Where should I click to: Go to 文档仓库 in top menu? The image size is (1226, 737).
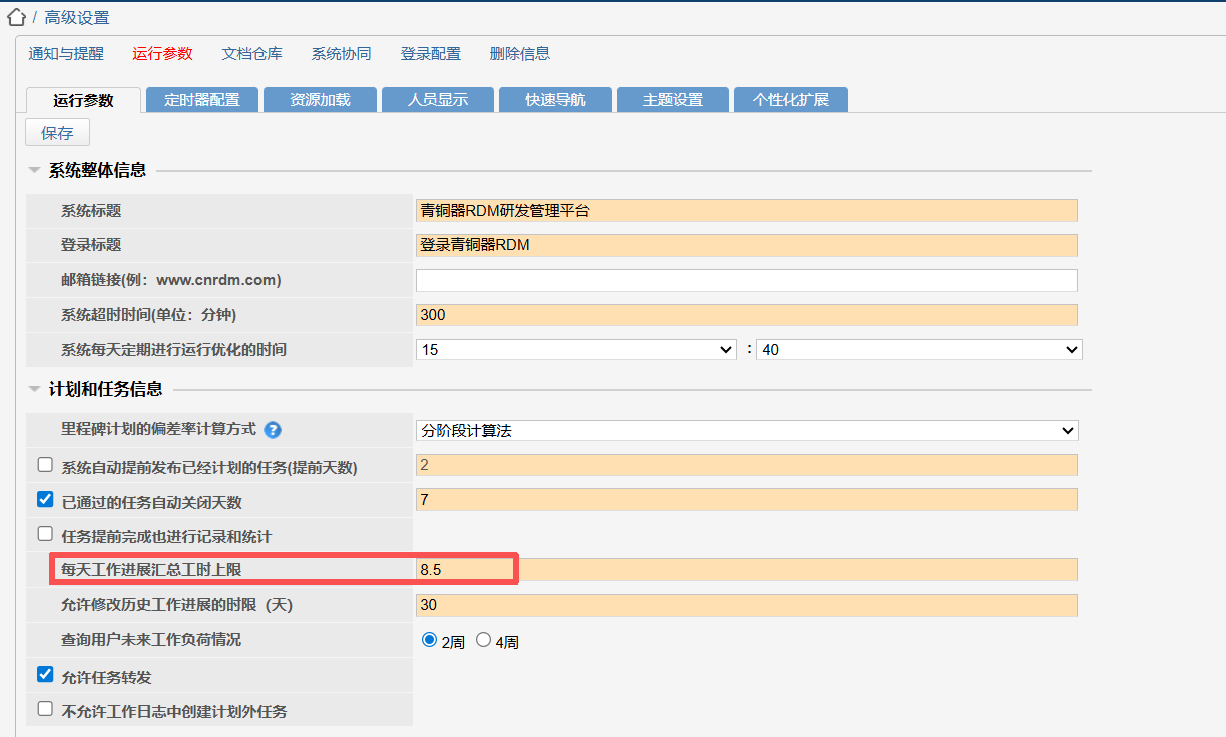point(252,54)
